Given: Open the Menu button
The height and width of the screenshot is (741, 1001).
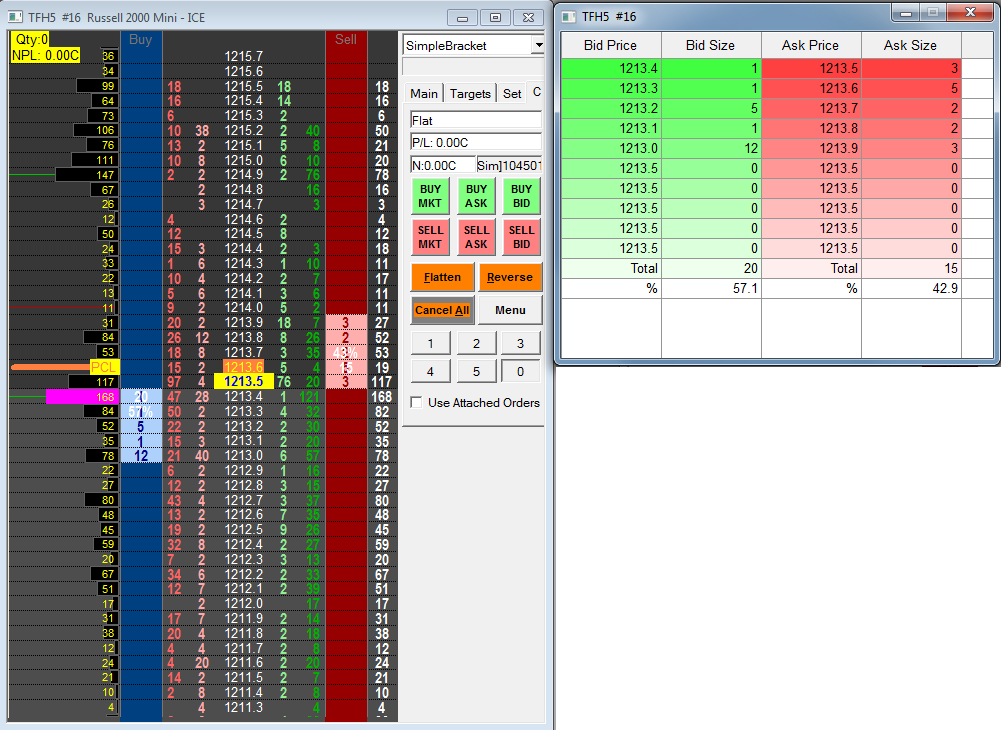Looking at the screenshot, I should pyautogui.click(x=510, y=310).
